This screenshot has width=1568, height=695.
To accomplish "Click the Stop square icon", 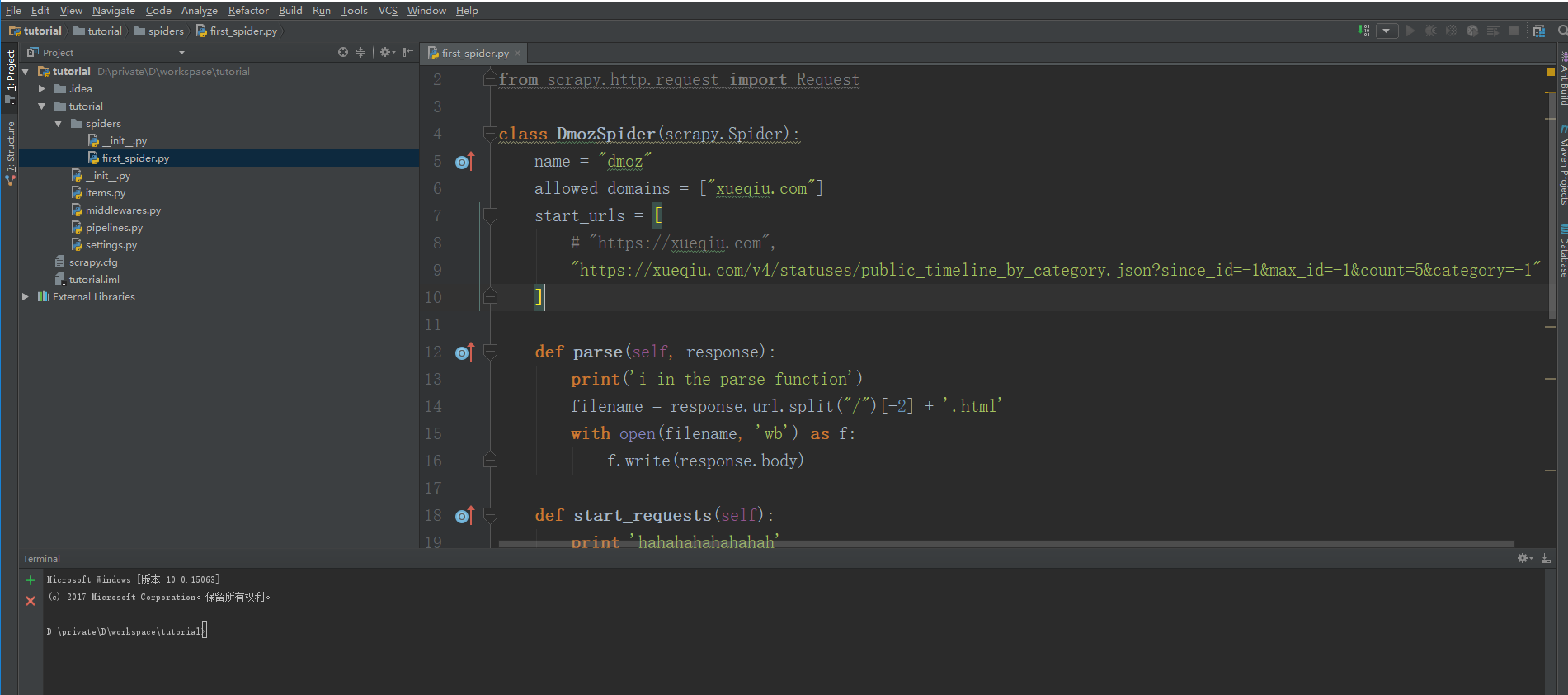I will tap(1514, 31).
